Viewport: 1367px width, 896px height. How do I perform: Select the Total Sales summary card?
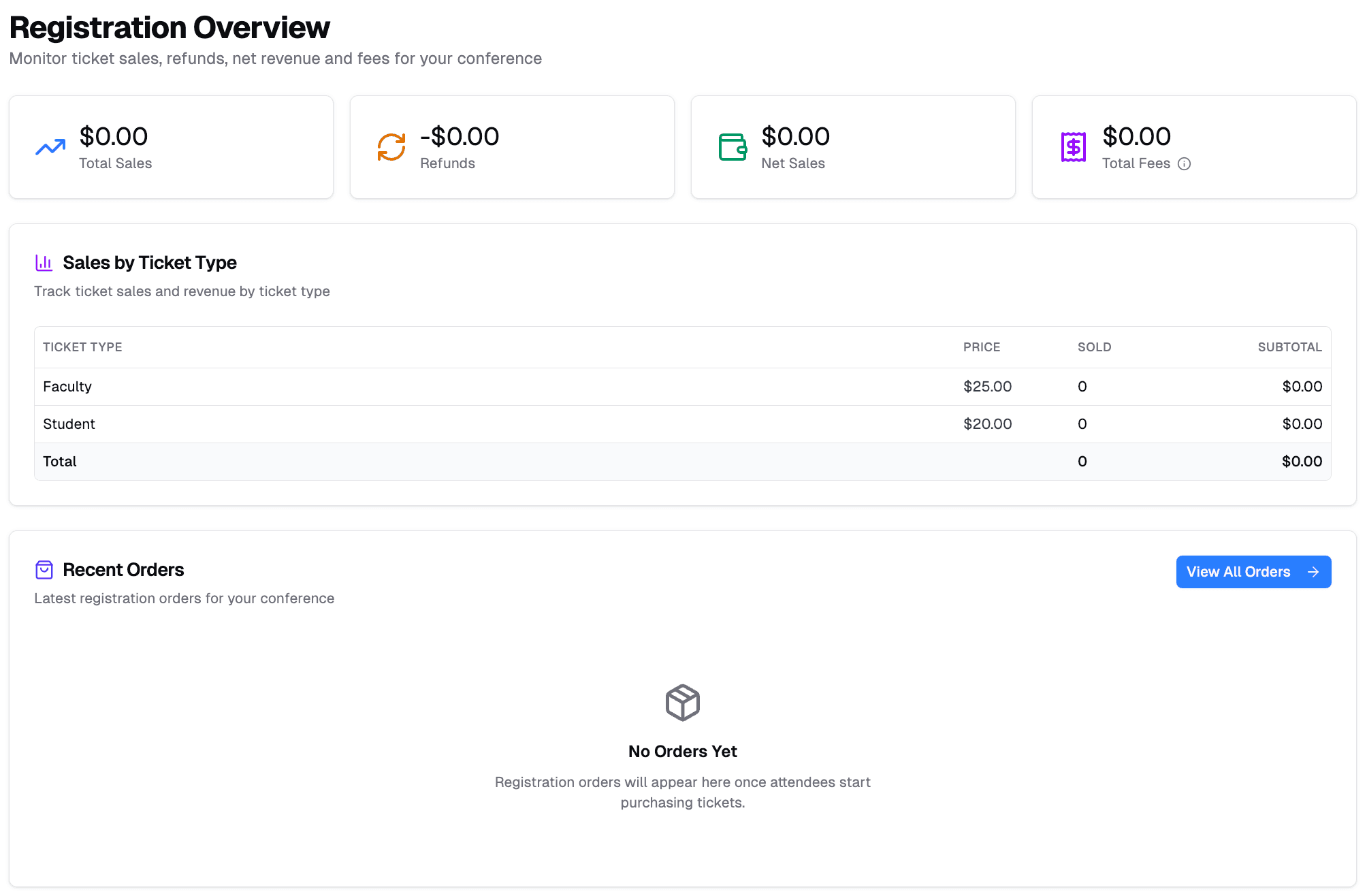coord(171,146)
